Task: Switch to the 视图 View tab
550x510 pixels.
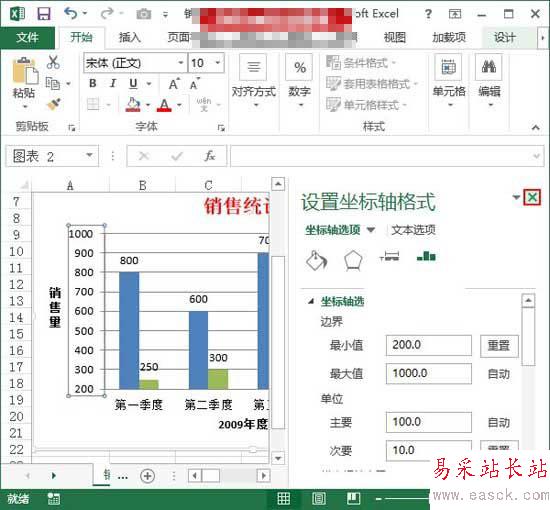Action: pos(395,37)
